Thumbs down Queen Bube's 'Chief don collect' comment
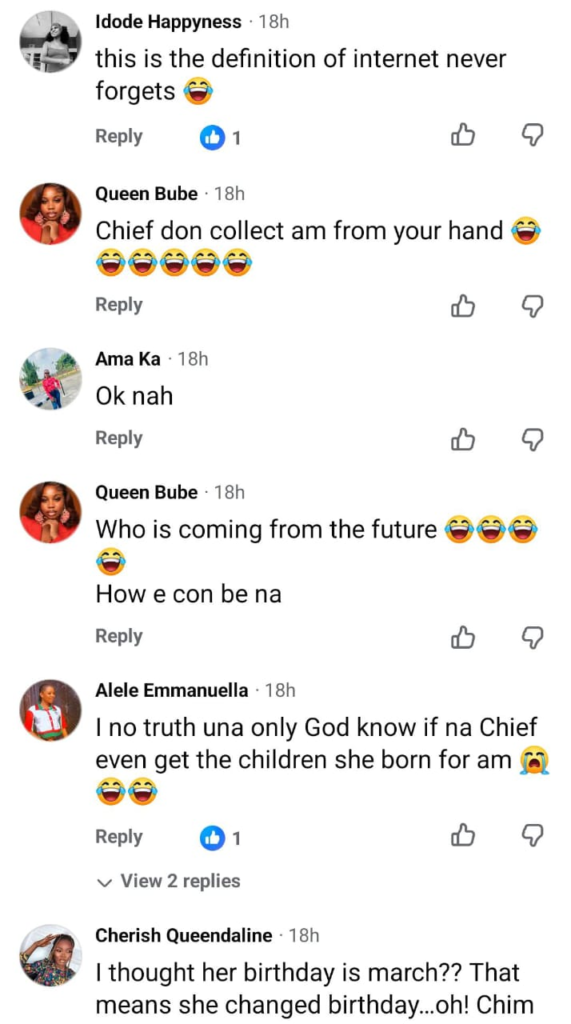This screenshot has height=1024, width=571. point(533,305)
